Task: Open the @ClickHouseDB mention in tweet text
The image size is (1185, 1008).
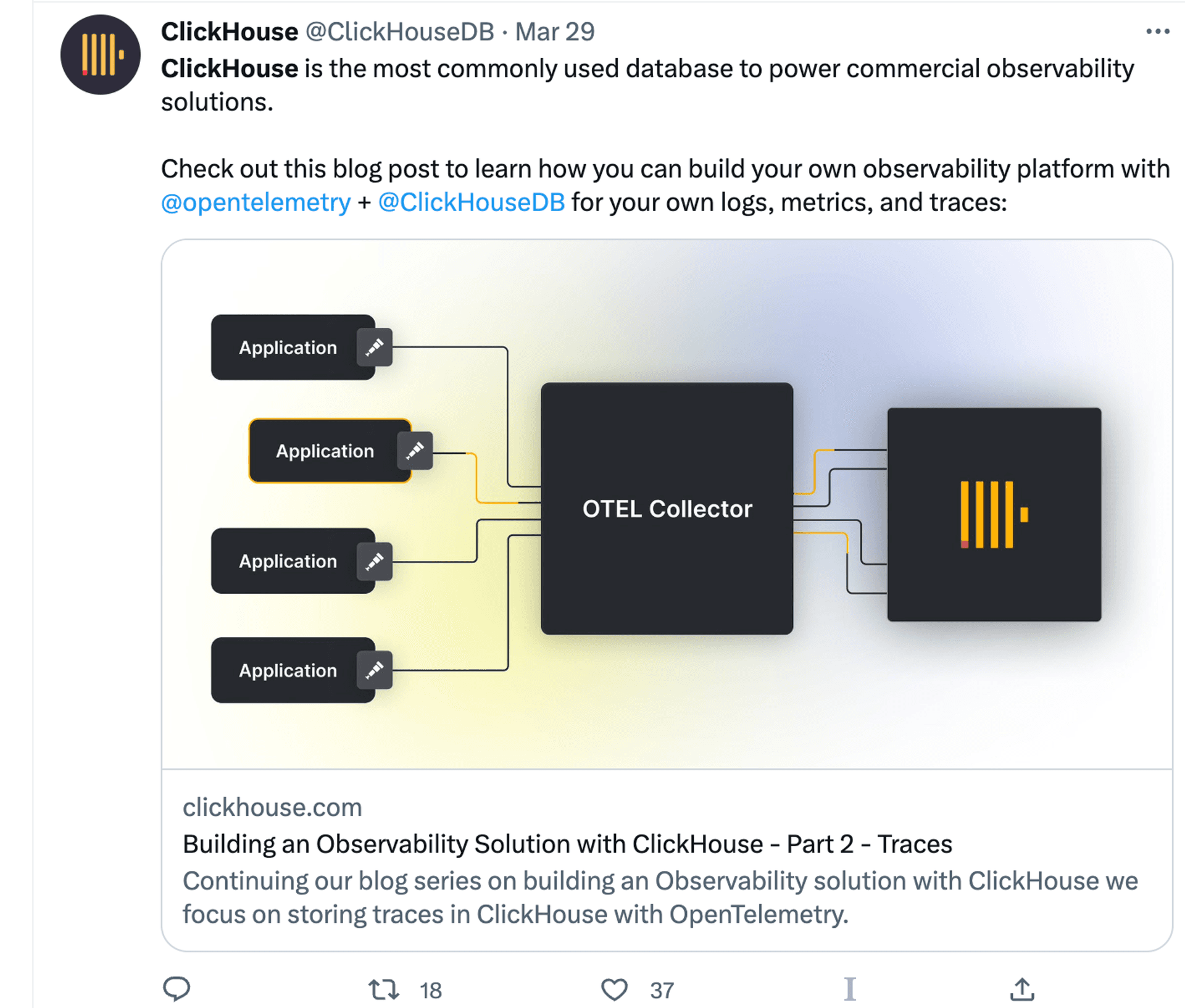Action: click(472, 202)
